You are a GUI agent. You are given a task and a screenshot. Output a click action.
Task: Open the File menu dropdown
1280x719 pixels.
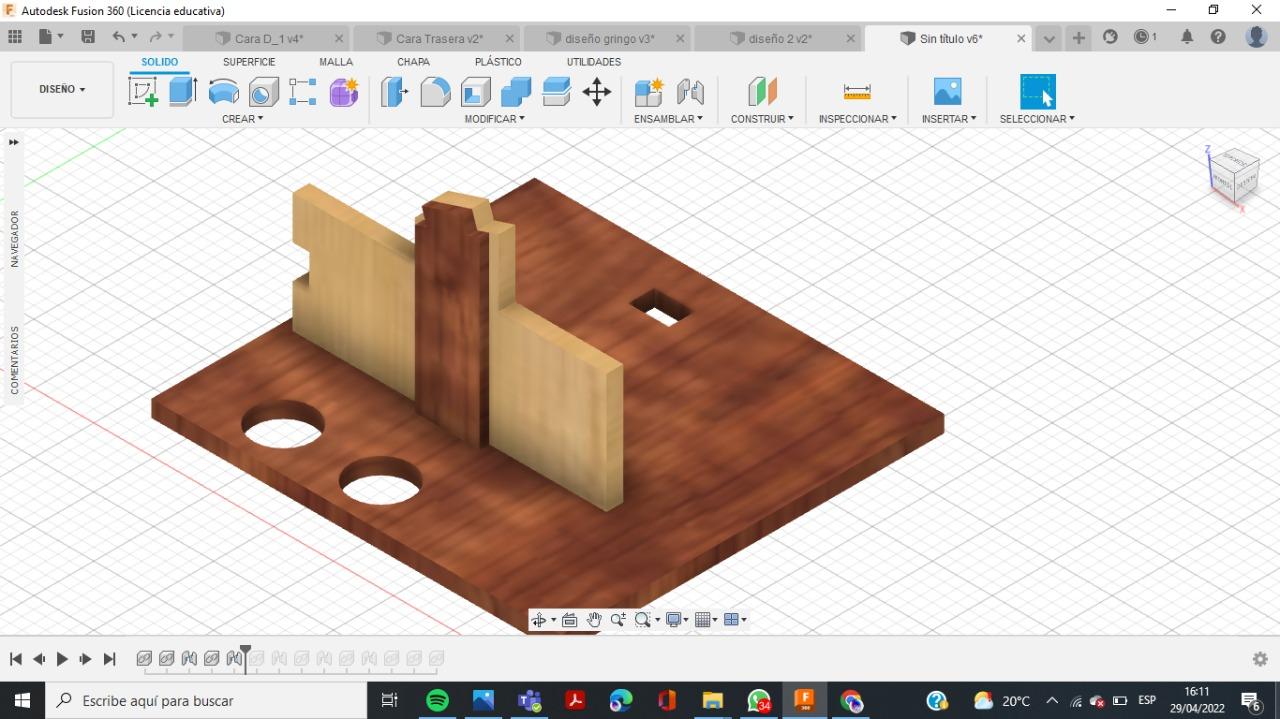tap(50, 37)
